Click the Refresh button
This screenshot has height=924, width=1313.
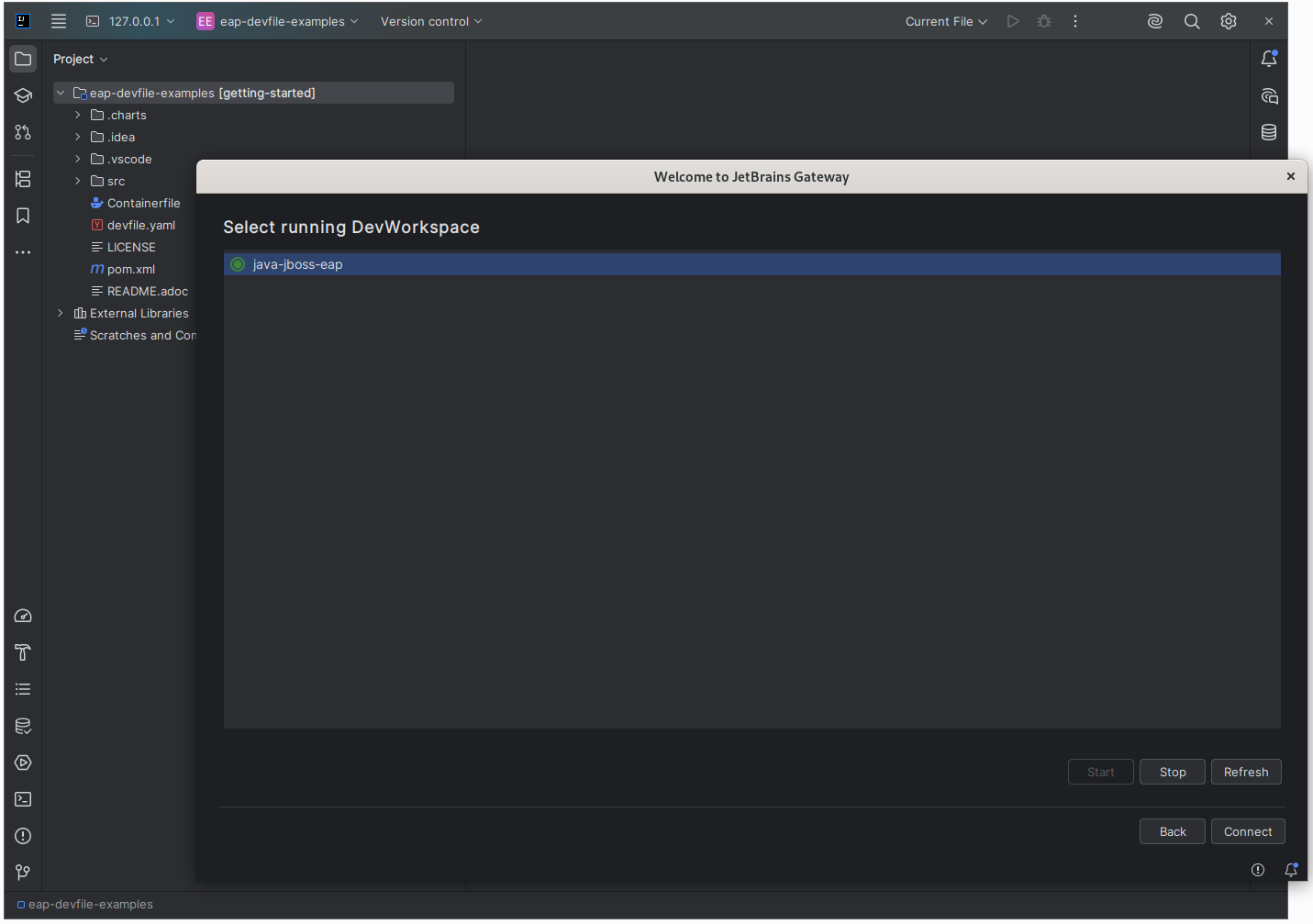tap(1246, 772)
